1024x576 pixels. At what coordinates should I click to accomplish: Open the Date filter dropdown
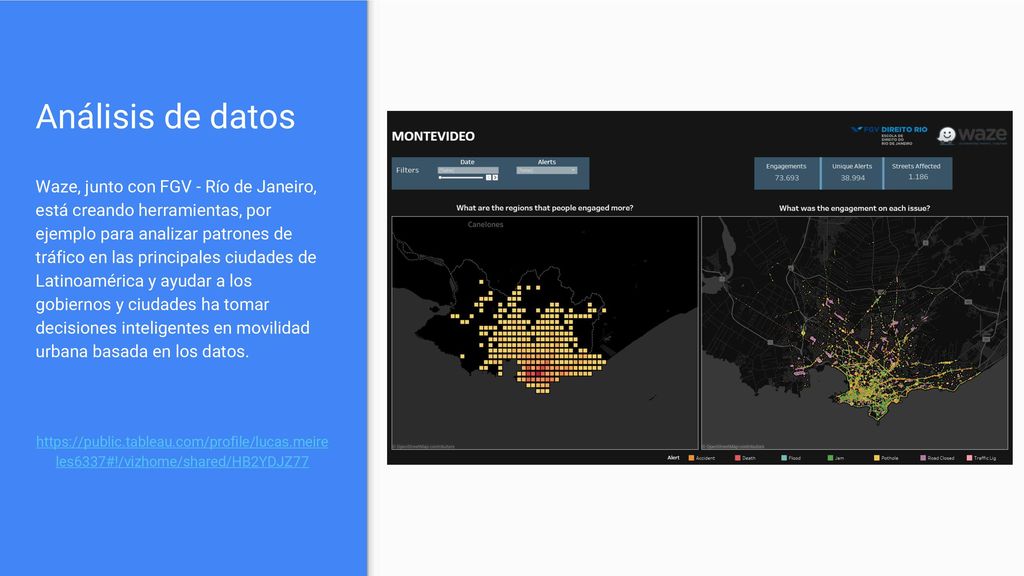(x=468, y=170)
